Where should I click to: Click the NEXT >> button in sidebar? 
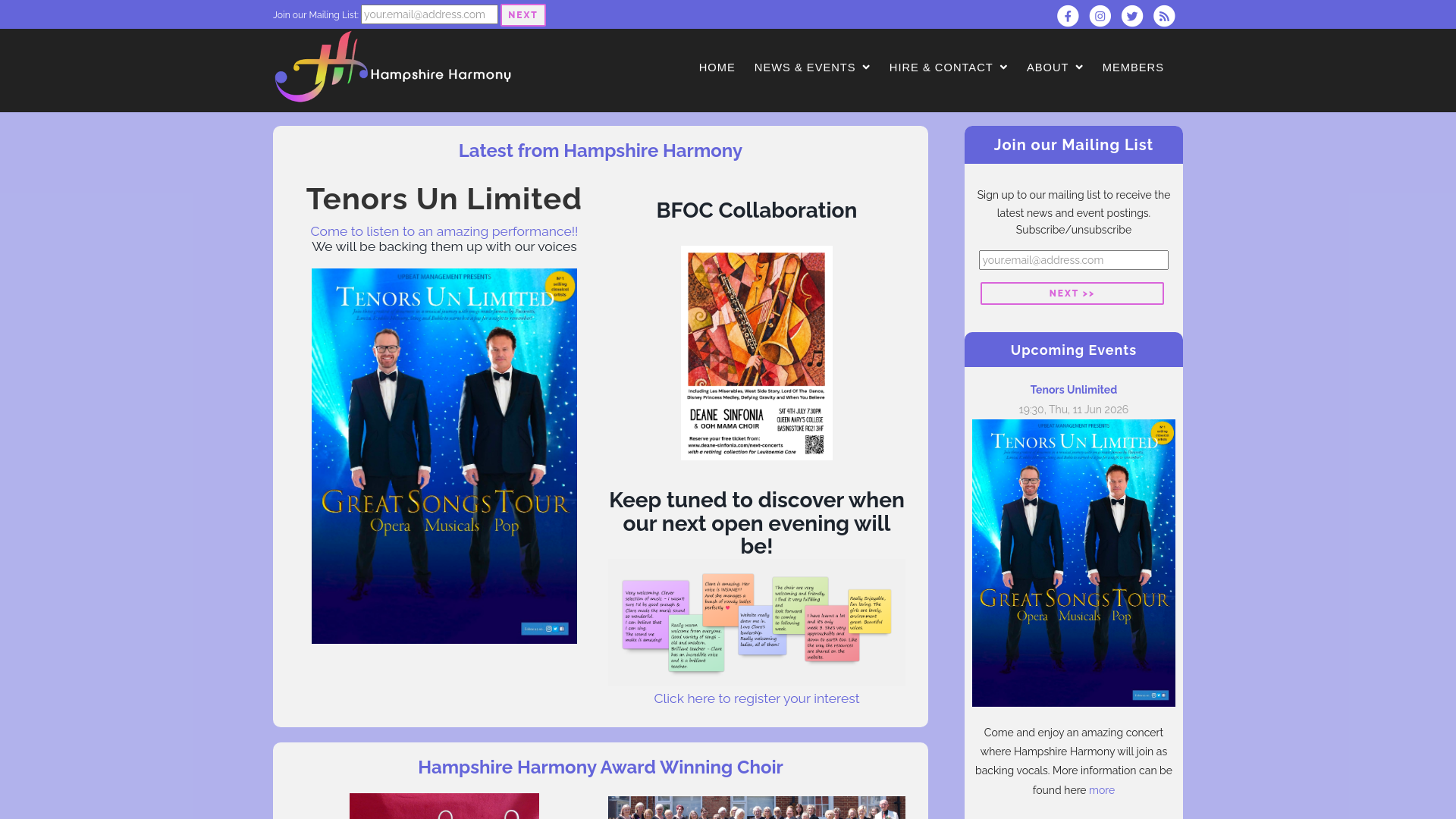[x=1072, y=293]
